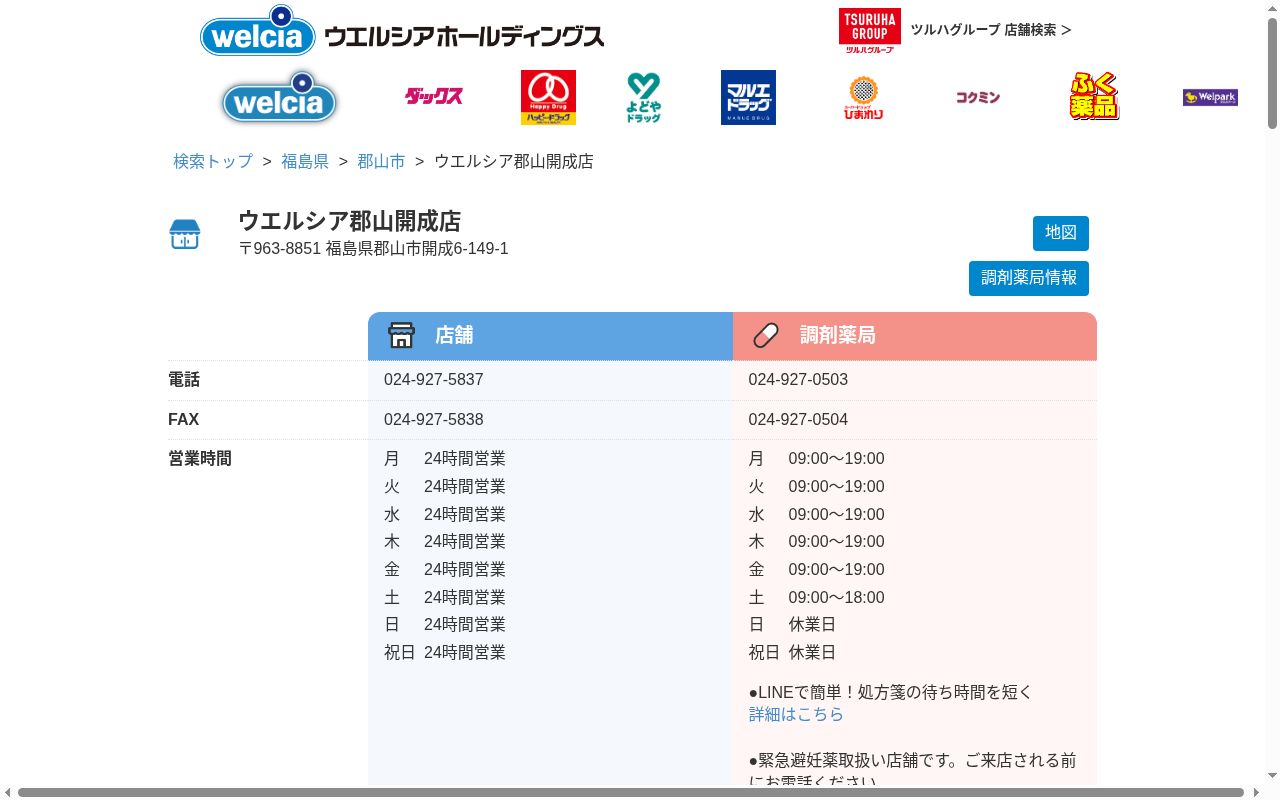Click the ウエルシアホールディングス company name text

464,37
